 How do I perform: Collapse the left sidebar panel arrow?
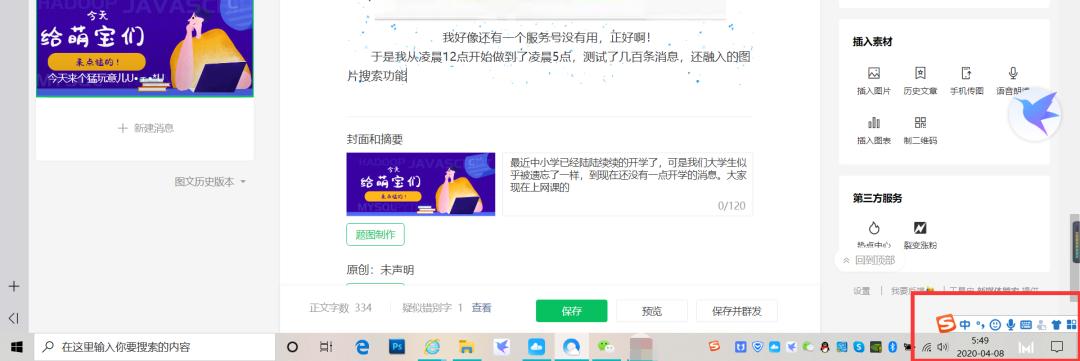tap(13, 318)
